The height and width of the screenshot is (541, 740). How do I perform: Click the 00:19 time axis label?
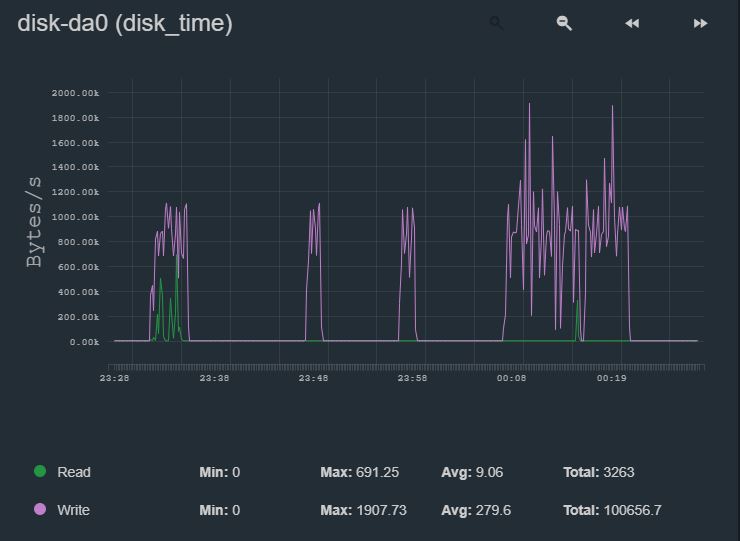pos(612,379)
